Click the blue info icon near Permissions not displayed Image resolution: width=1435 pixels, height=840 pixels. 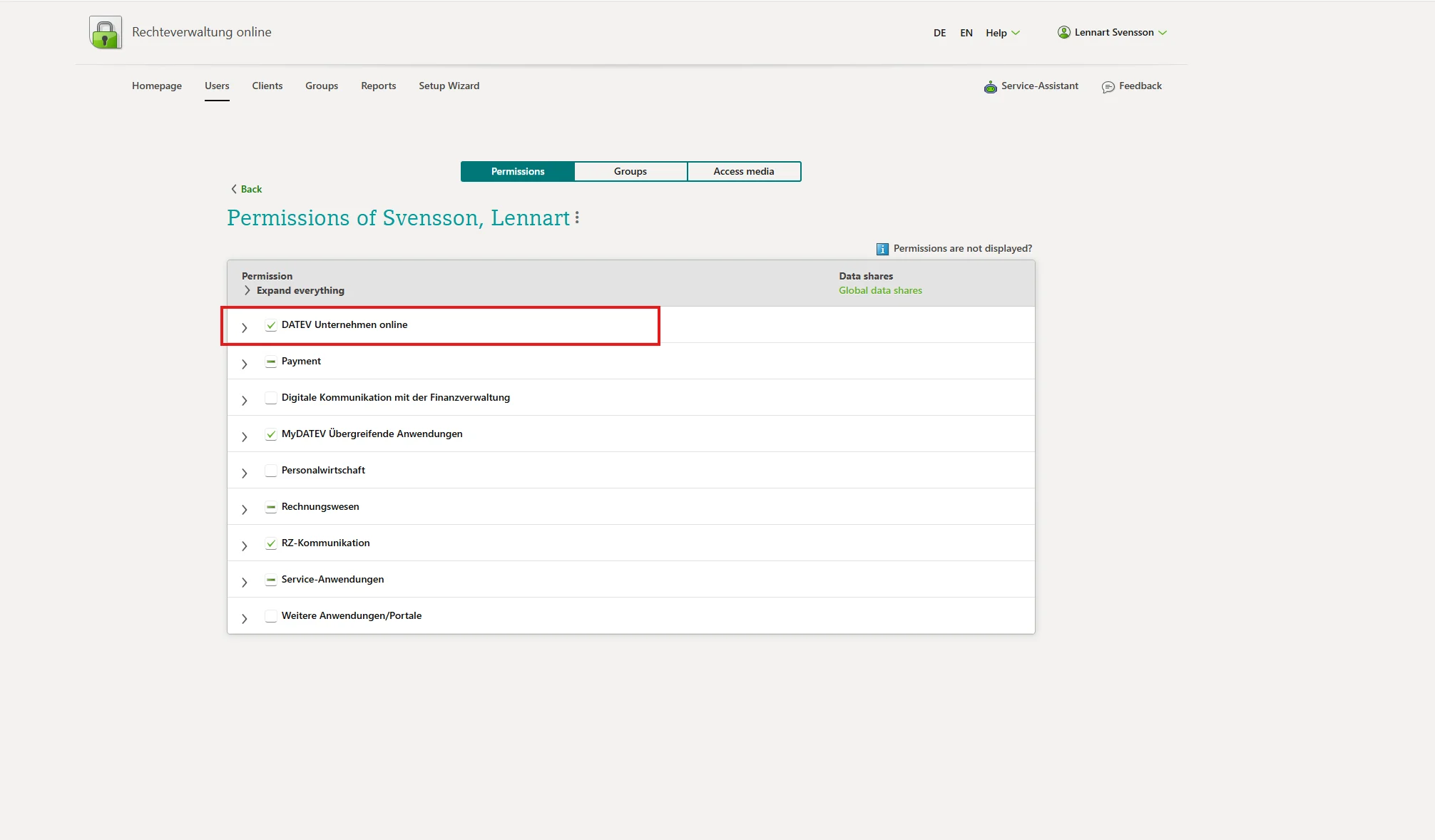(x=882, y=249)
